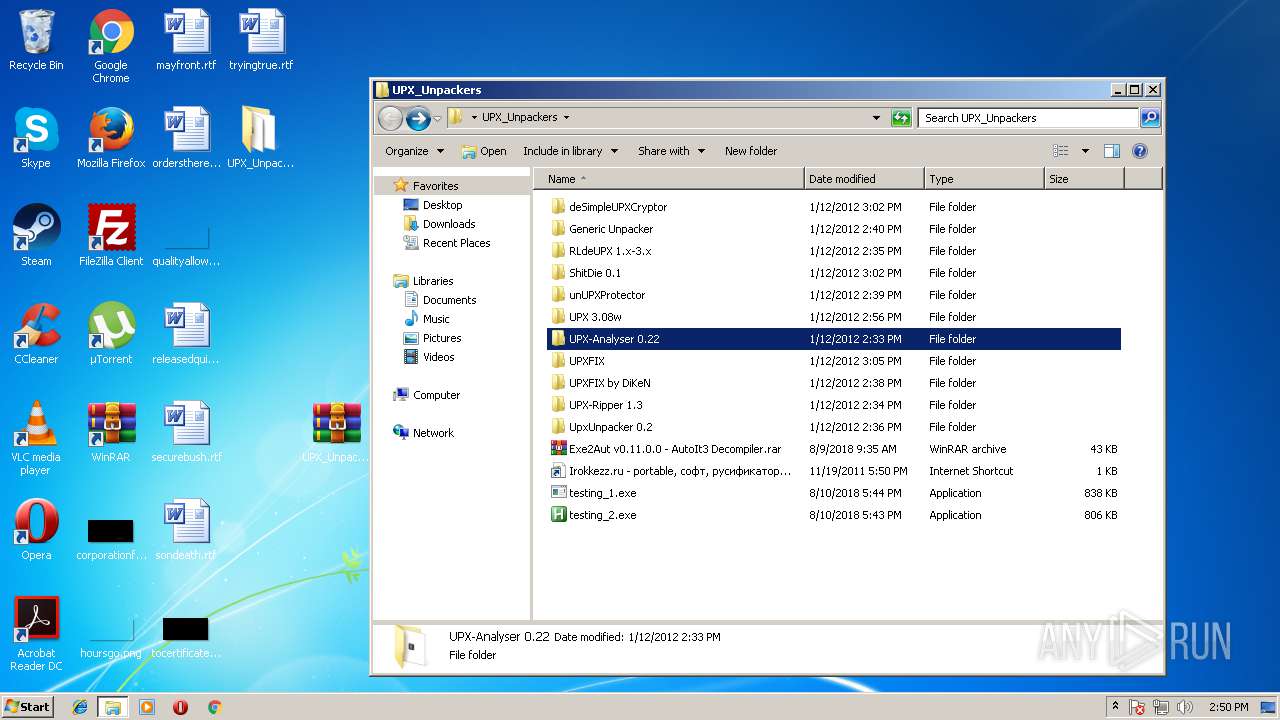This screenshot has width=1280, height=720.
Task: Open the Documents library
Action: (449, 300)
